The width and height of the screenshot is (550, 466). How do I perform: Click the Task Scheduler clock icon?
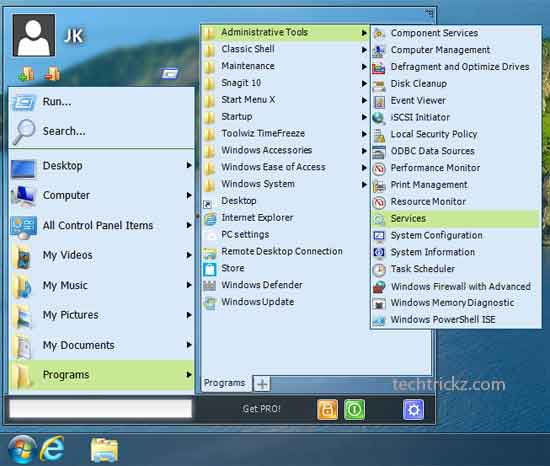pos(379,269)
